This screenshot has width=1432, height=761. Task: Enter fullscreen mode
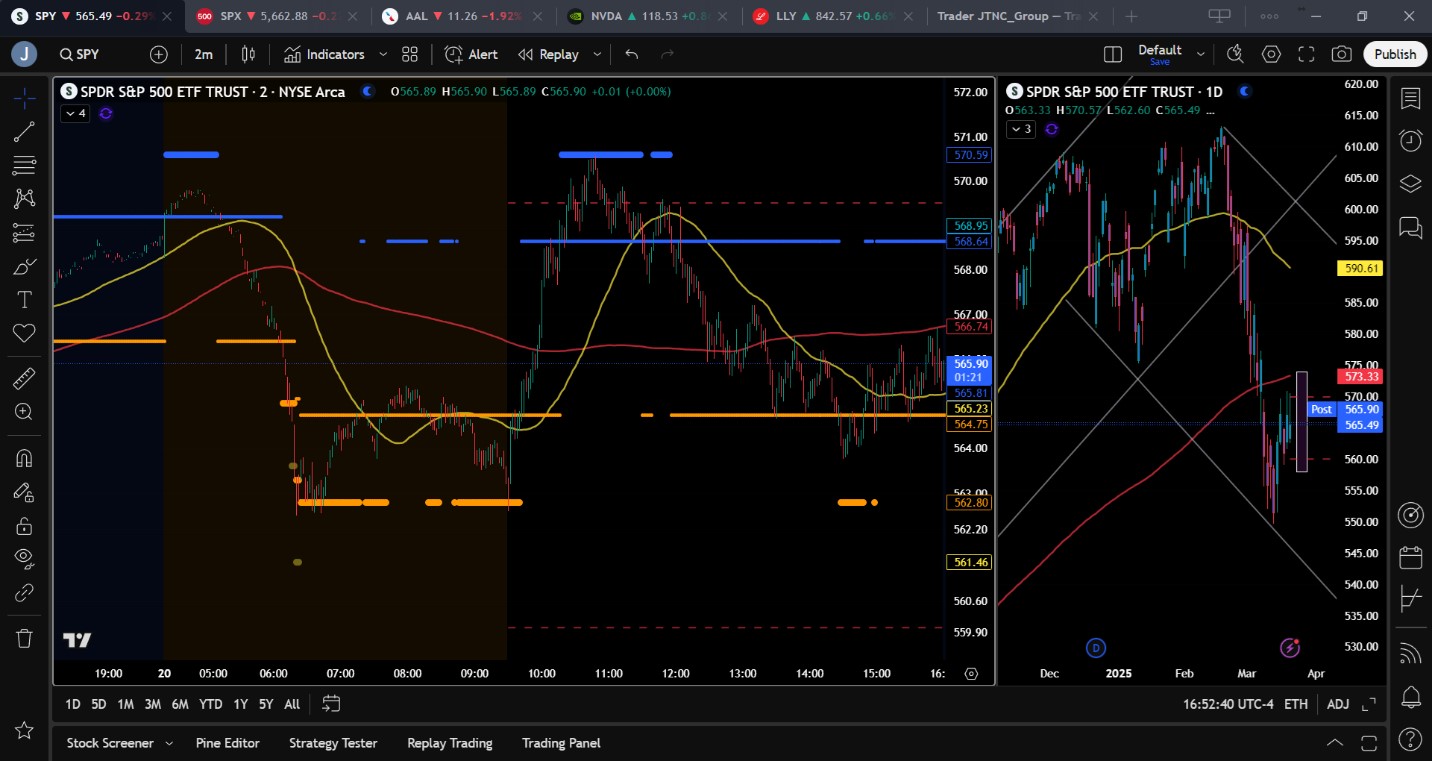coord(1306,54)
